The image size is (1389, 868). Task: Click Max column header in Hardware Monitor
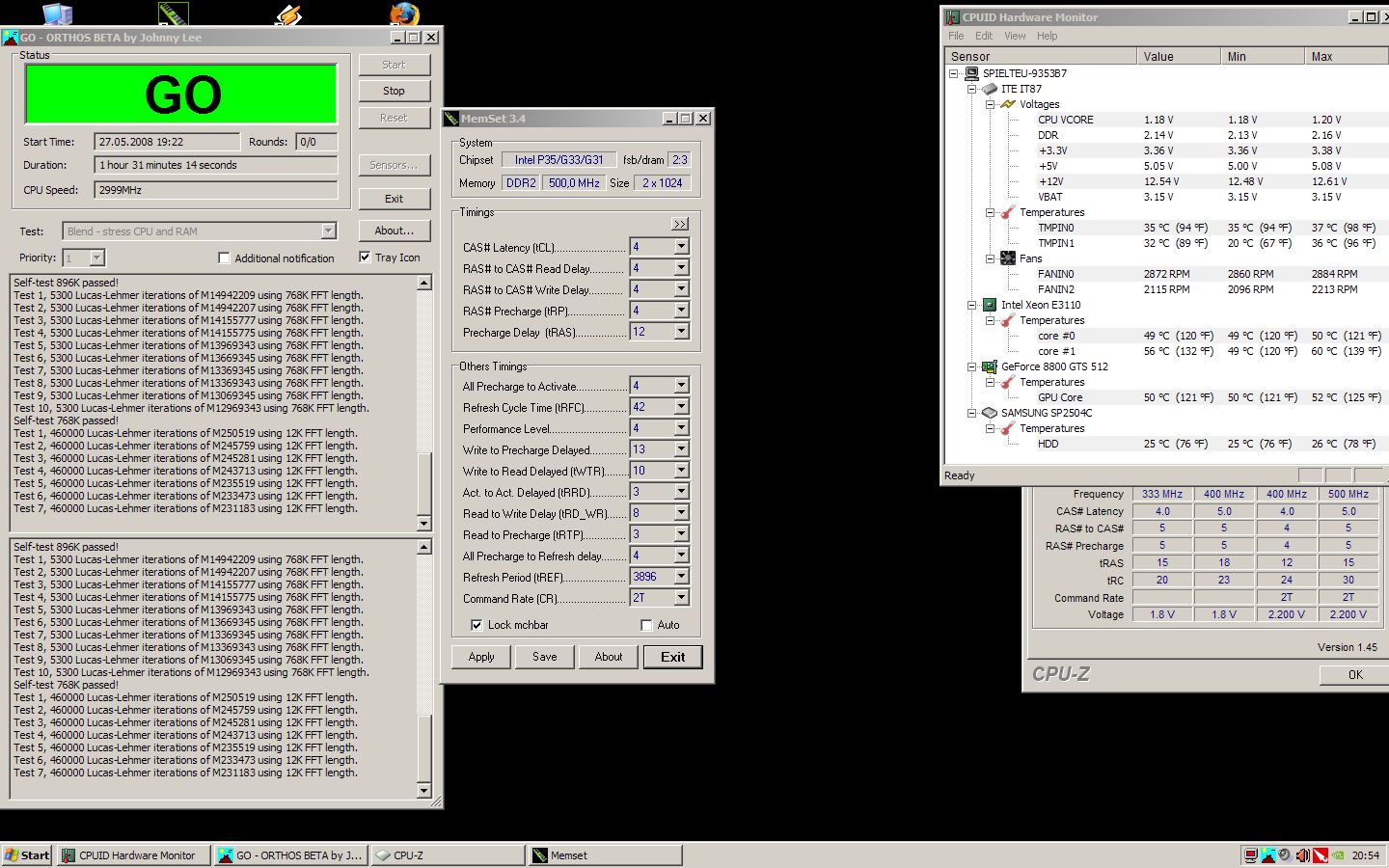click(1347, 56)
